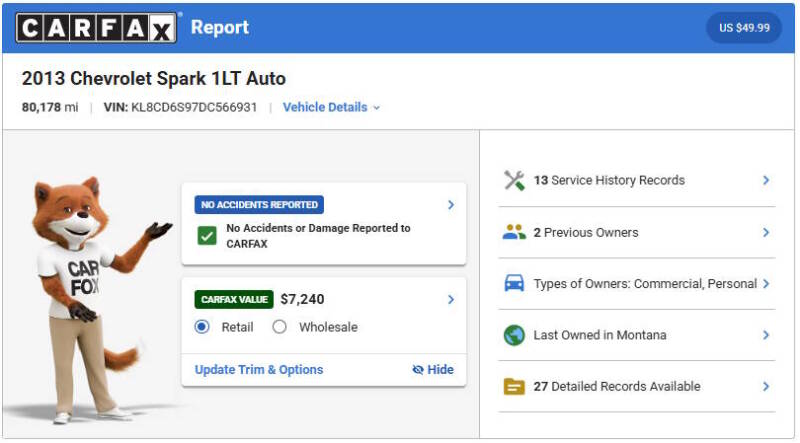Viewport: 800px width, 443px height.
Task: Click Update Trim & Options link
Action: [x=259, y=370]
